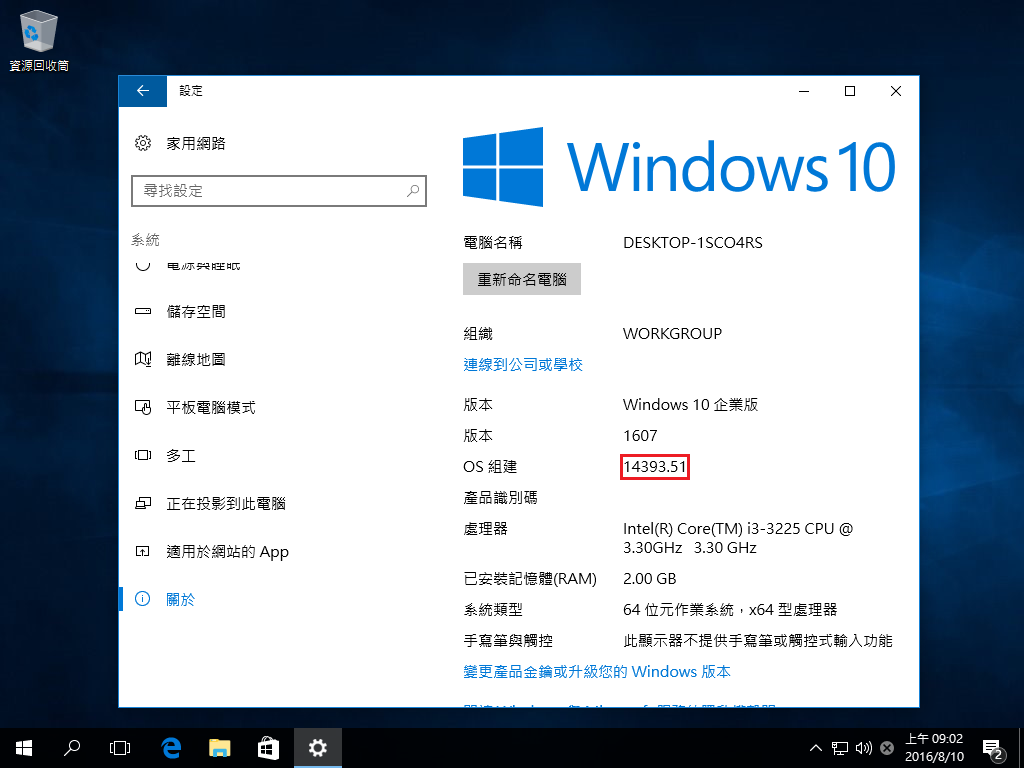Click the 產品識別碼 label
The width and height of the screenshot is (1024, 768).
tap(500, 498)
